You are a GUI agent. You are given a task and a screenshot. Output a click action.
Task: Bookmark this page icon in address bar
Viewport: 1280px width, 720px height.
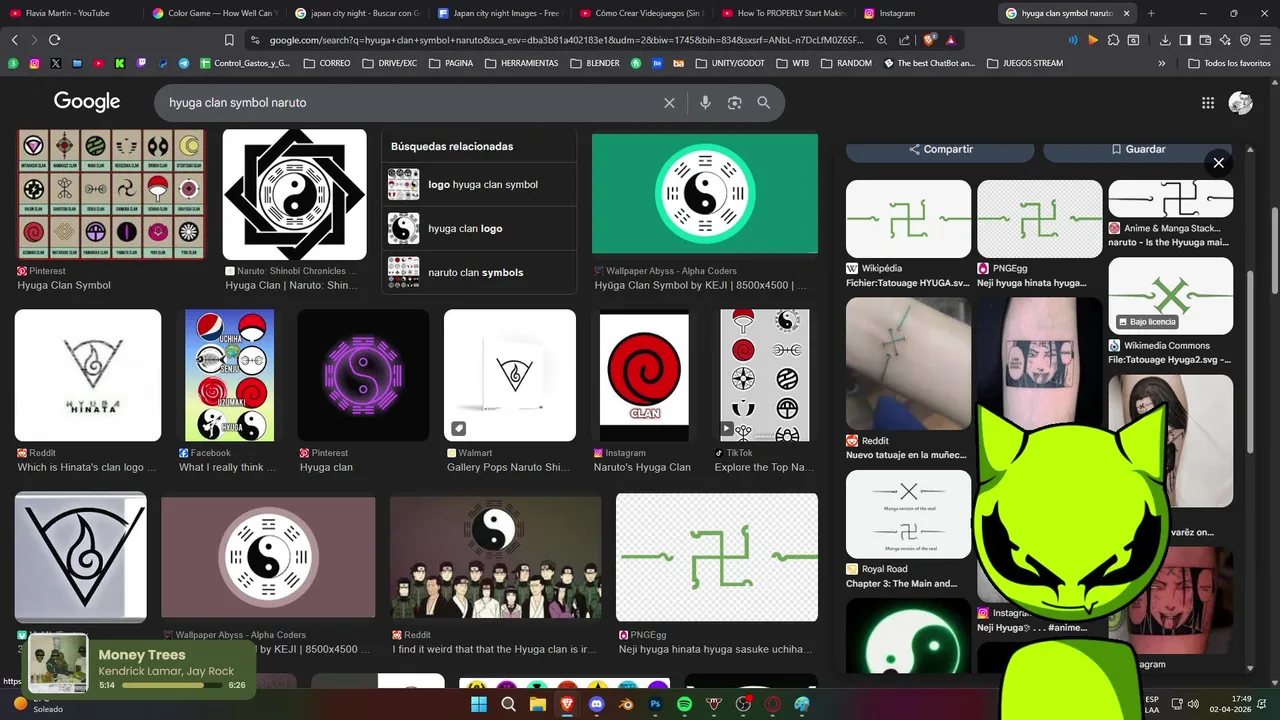pos(229,40)
